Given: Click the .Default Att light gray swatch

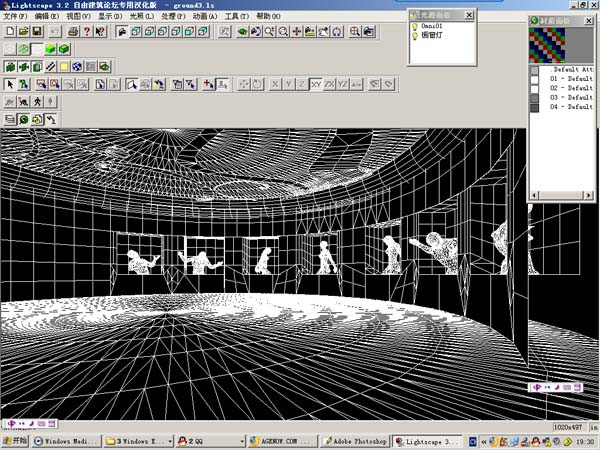Looking at the screenshot, I should [x=534, y=70].
